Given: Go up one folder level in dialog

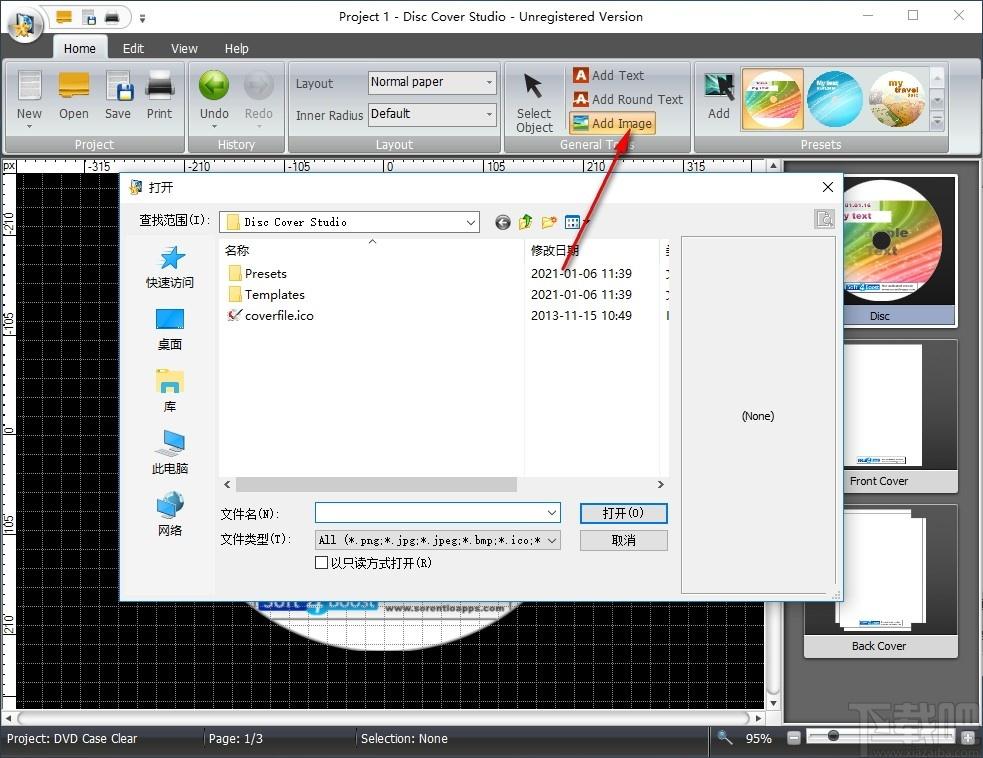Looking at the screenshot, I should 525,222.
